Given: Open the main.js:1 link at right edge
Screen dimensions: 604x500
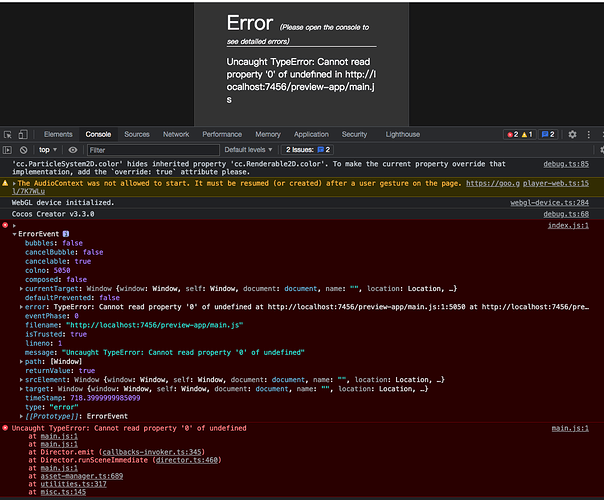Looking at the screenshot, I should point(570,428).
